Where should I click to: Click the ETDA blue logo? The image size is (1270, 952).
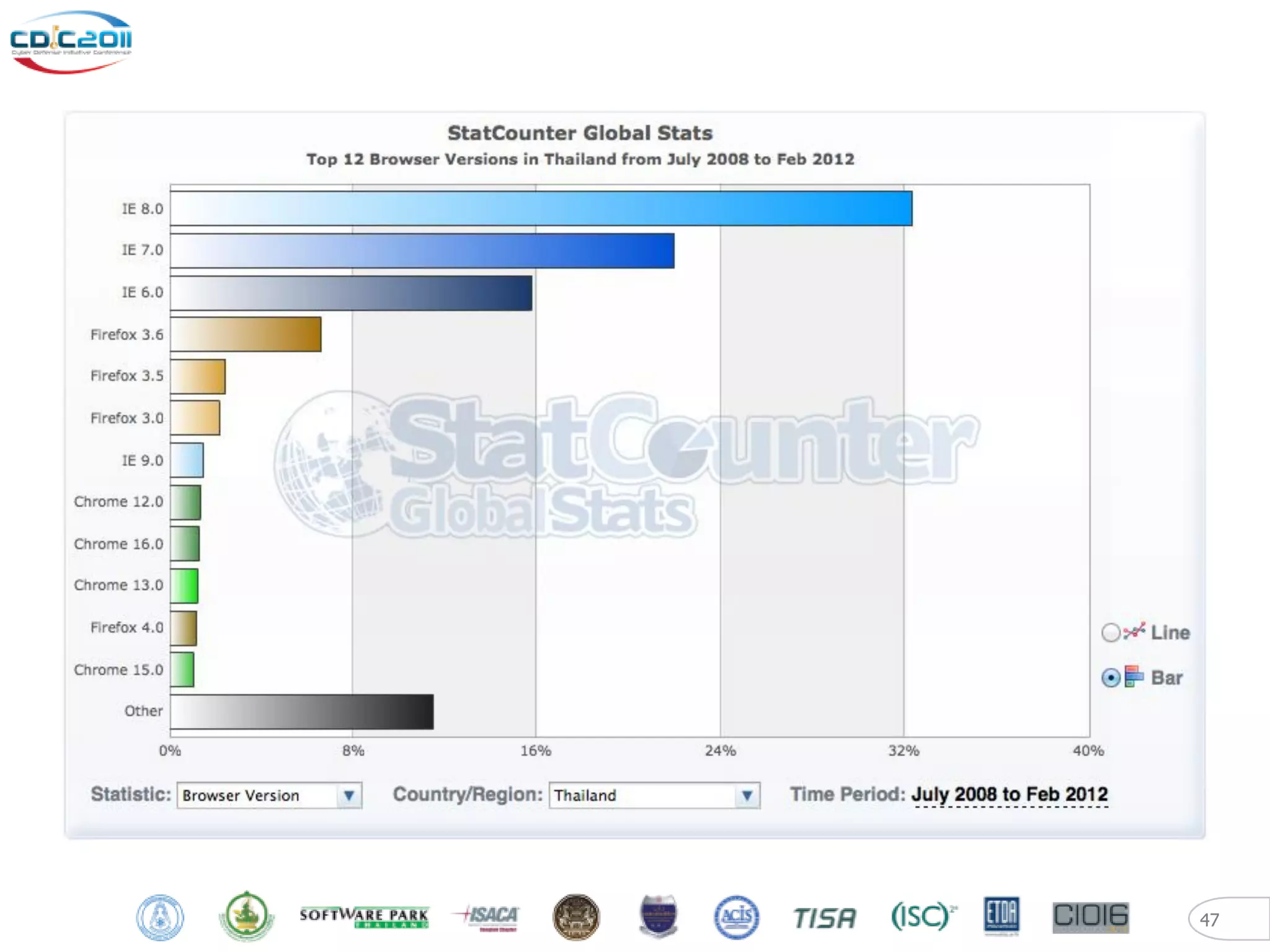[1001, 915]
